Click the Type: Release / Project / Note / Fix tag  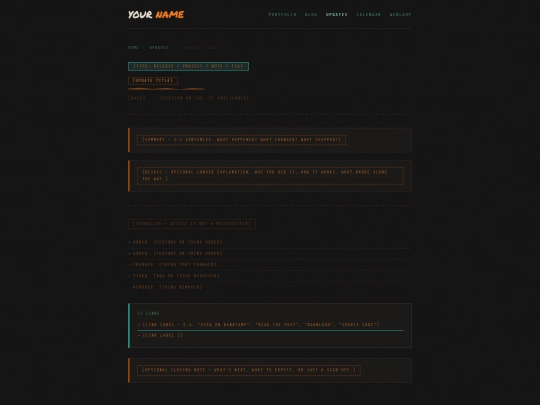pos(188,66)
